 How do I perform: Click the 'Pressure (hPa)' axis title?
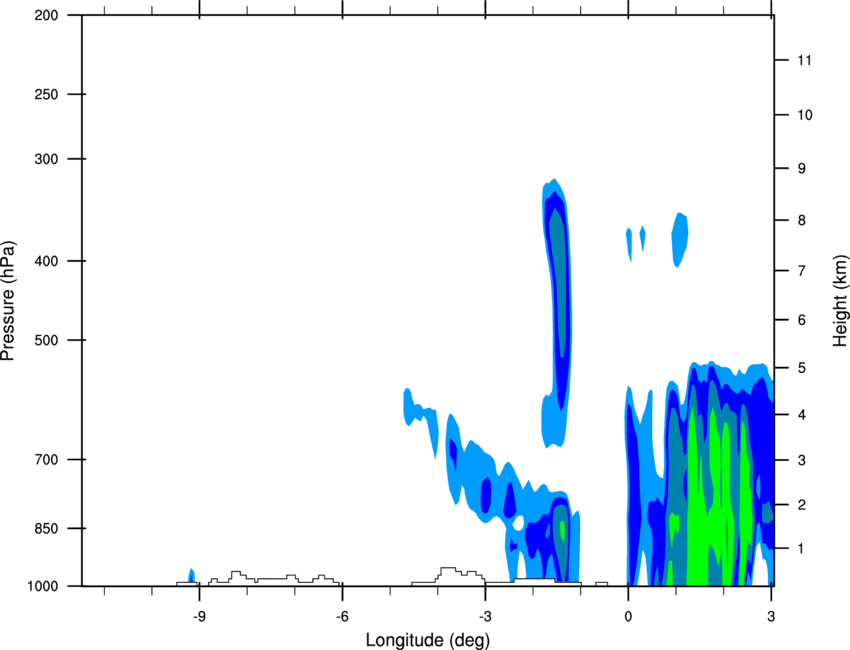8,301
